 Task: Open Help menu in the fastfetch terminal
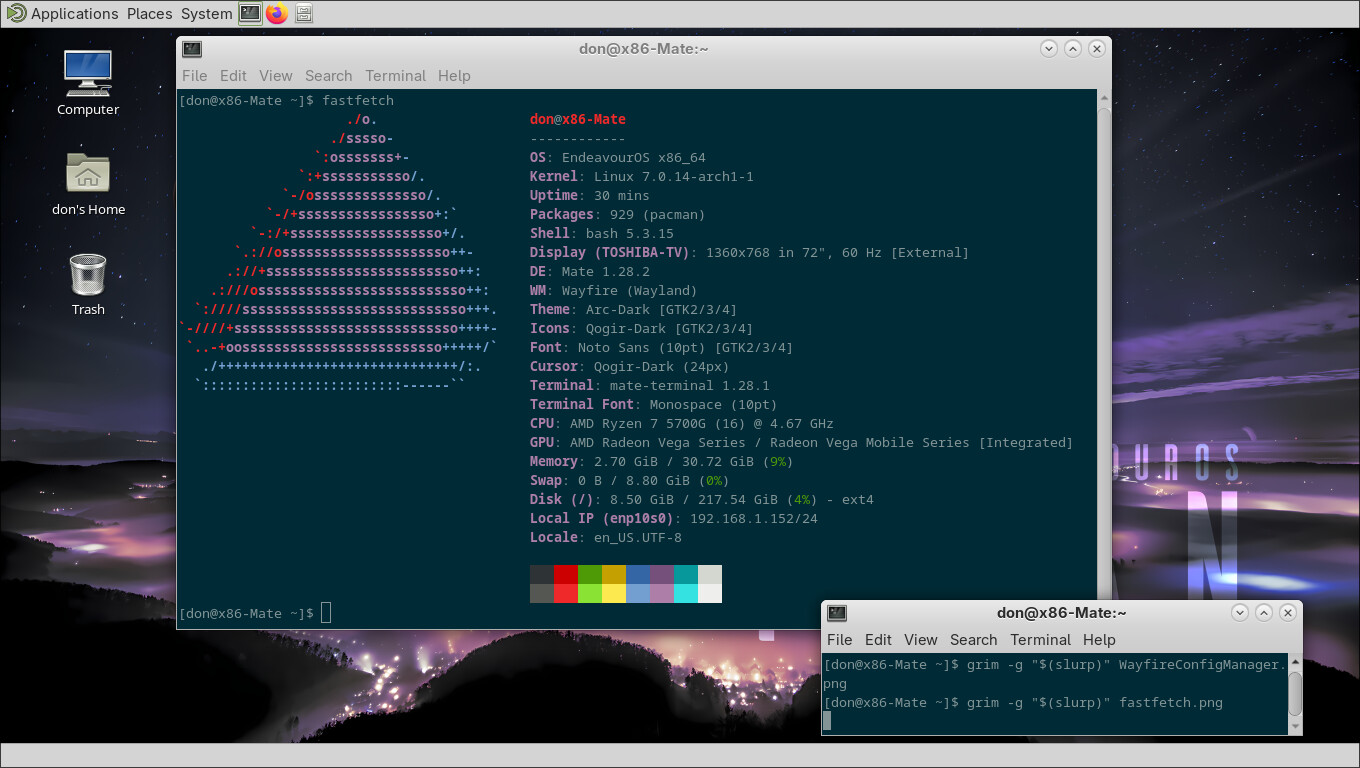(454, 76)
